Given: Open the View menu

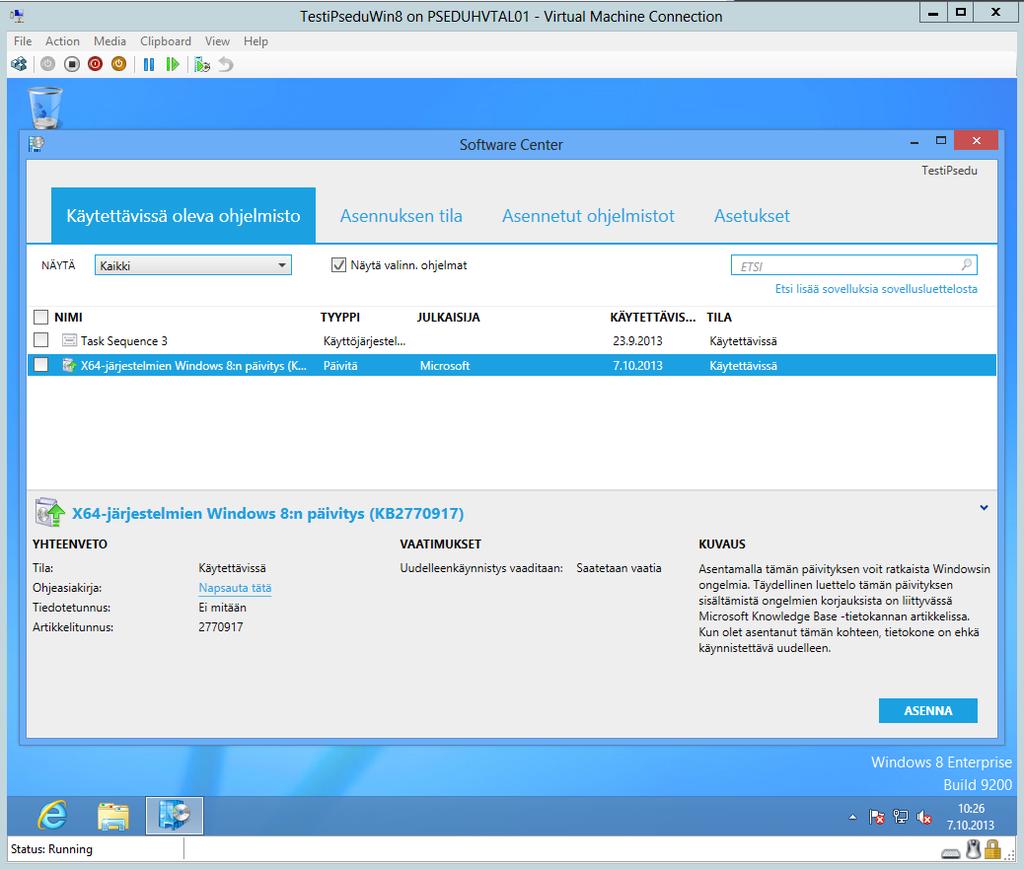Looking at the screenshot, I should pyautogui.click(x=217, y=41).
